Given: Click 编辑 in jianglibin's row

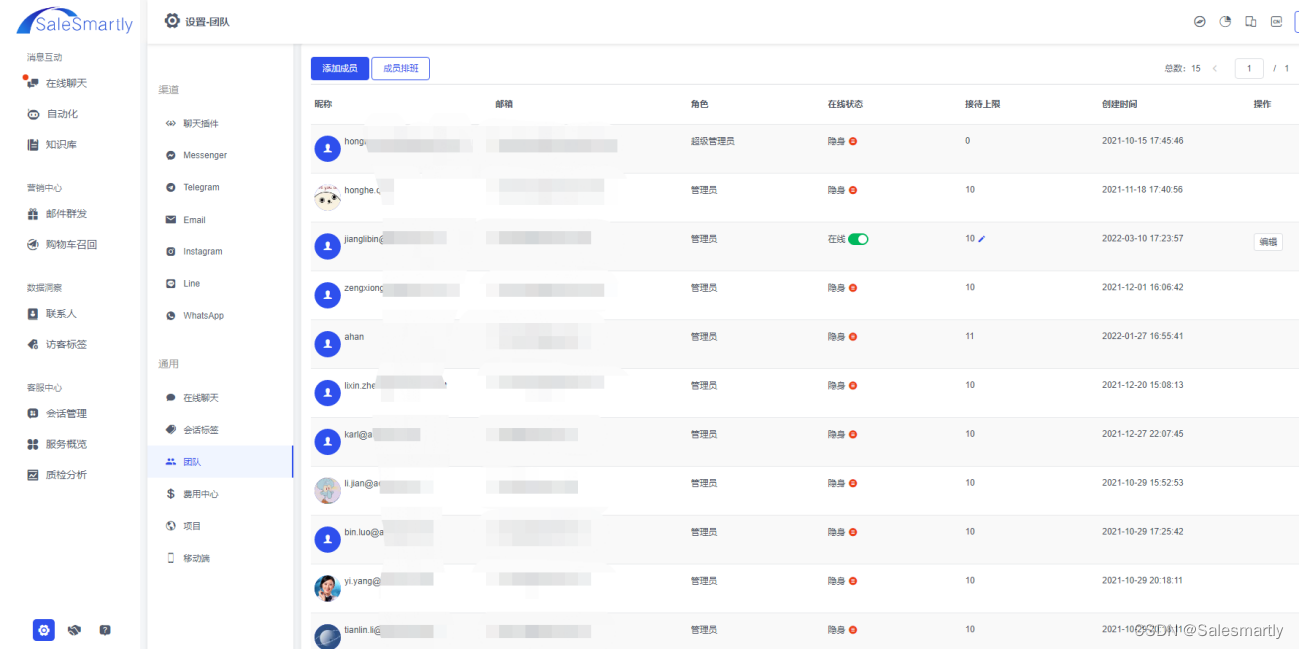Looking at the screenshot, I should pyautogui.click(x=1268, y=242).
